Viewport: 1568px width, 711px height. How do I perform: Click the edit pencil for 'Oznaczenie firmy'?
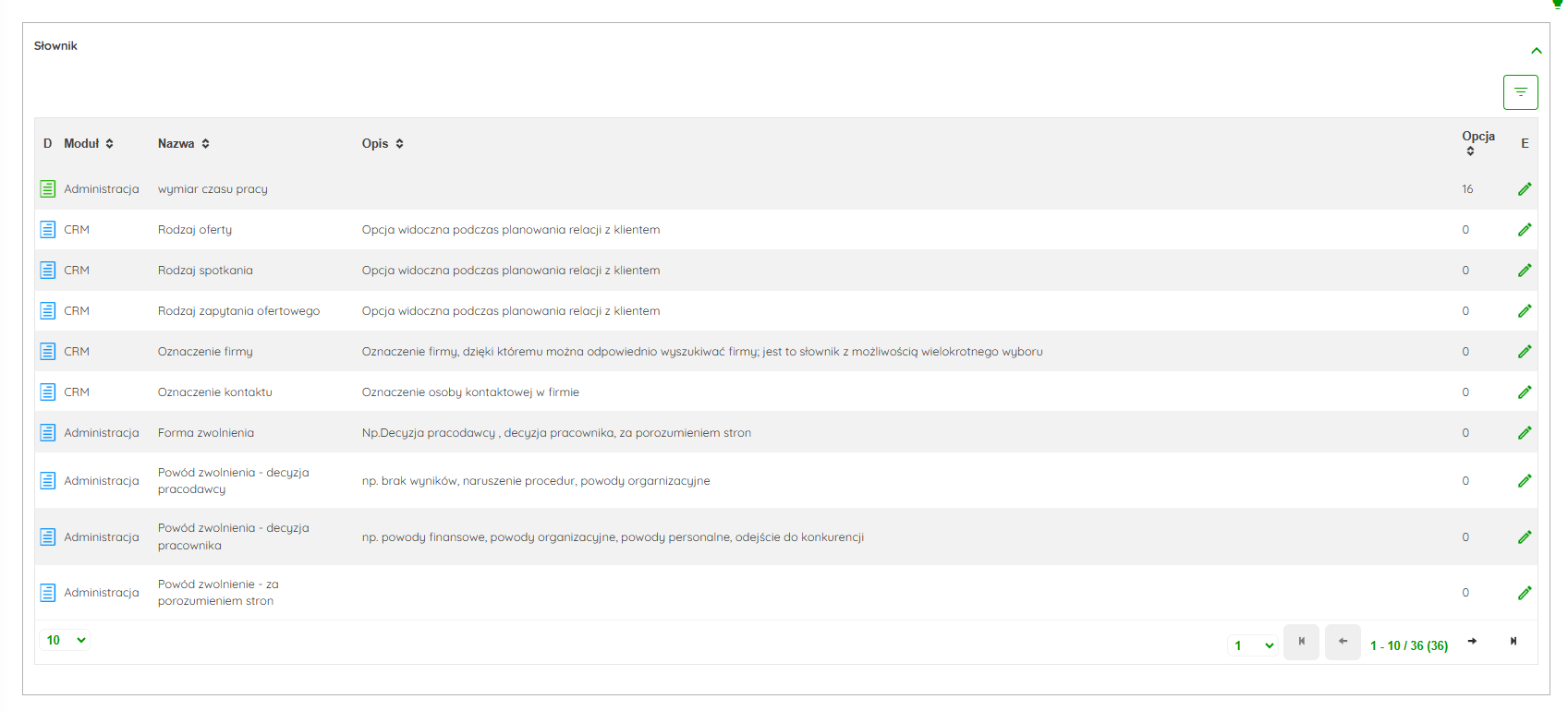click(1525, 352)
